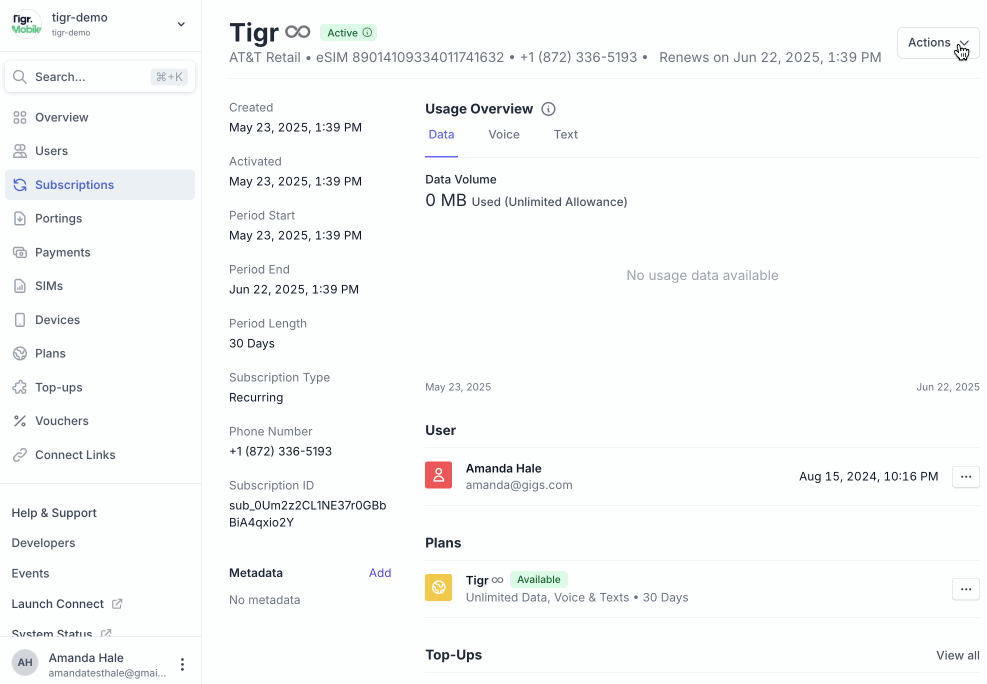Focus the Search field

(x=100, y=77)
